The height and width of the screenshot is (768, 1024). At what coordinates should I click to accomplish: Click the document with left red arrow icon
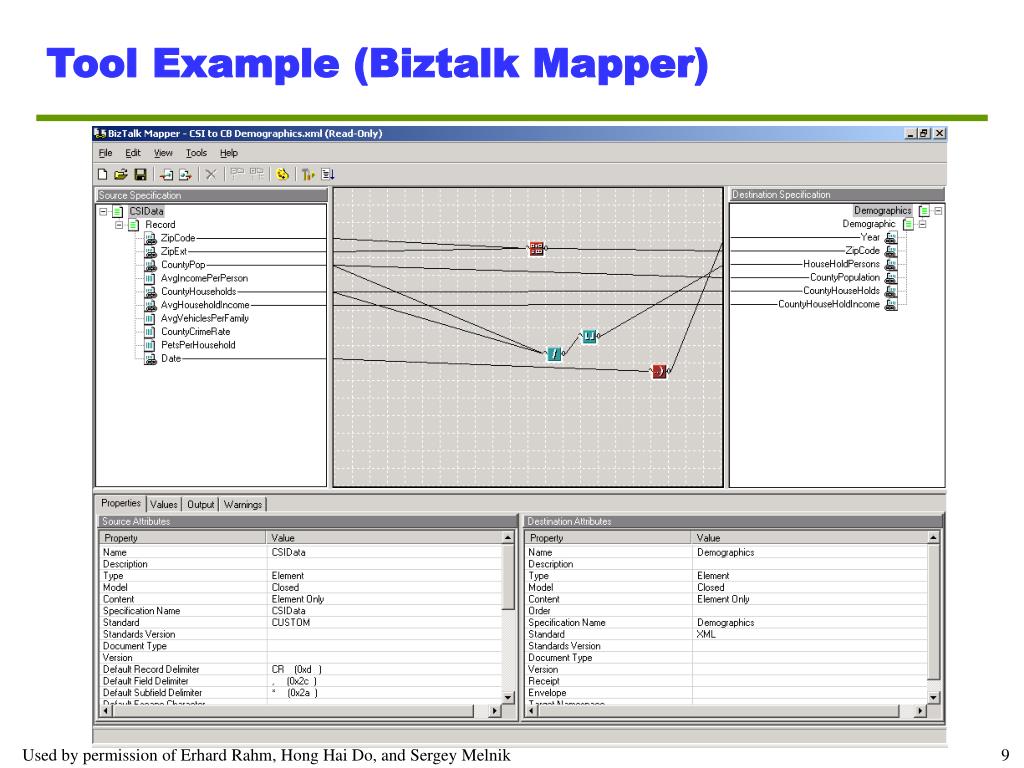[x=167, y=174]
